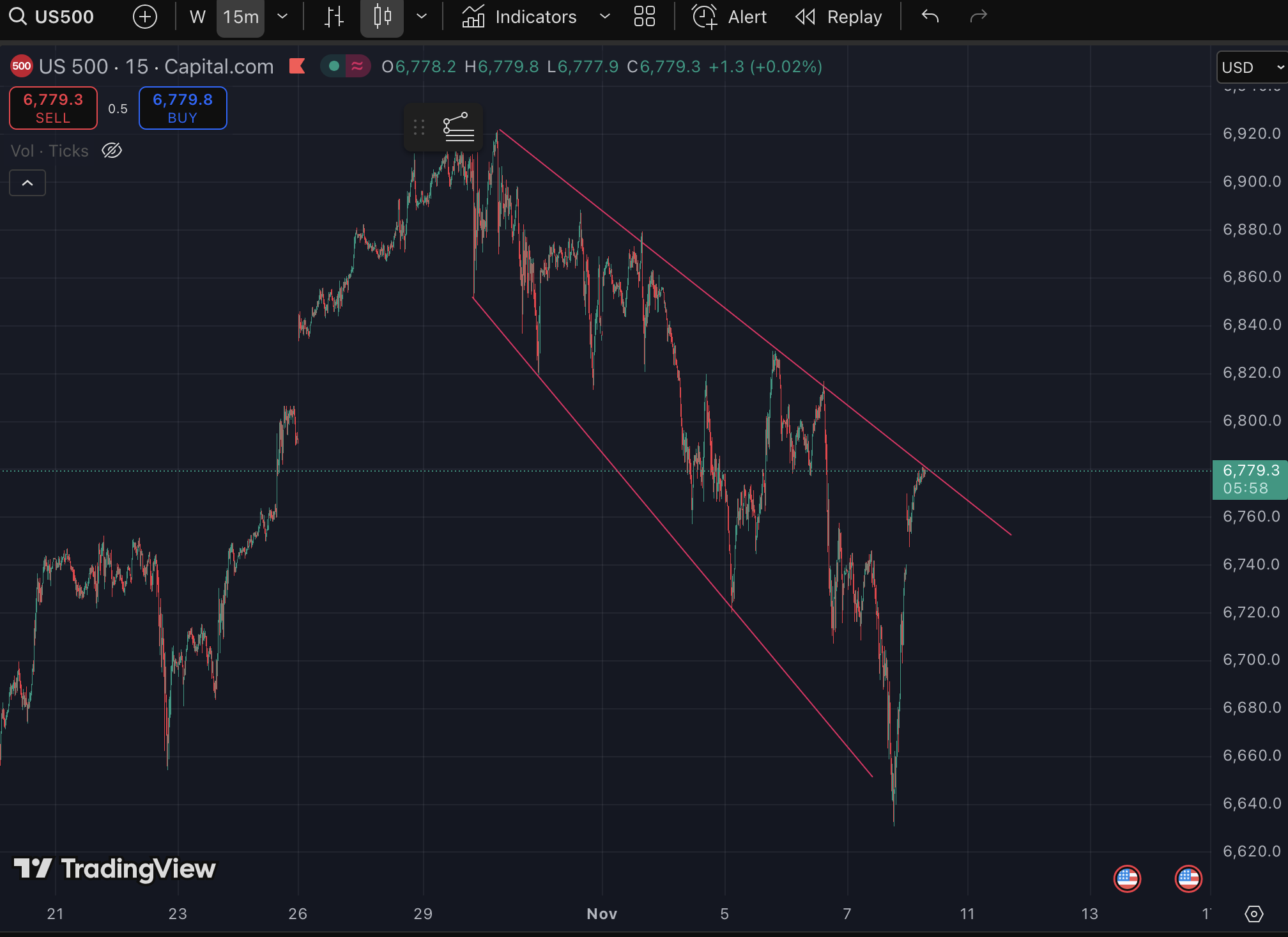1288x937 pixels.
Task: Select the candlestick chart style
Action: 382,17
